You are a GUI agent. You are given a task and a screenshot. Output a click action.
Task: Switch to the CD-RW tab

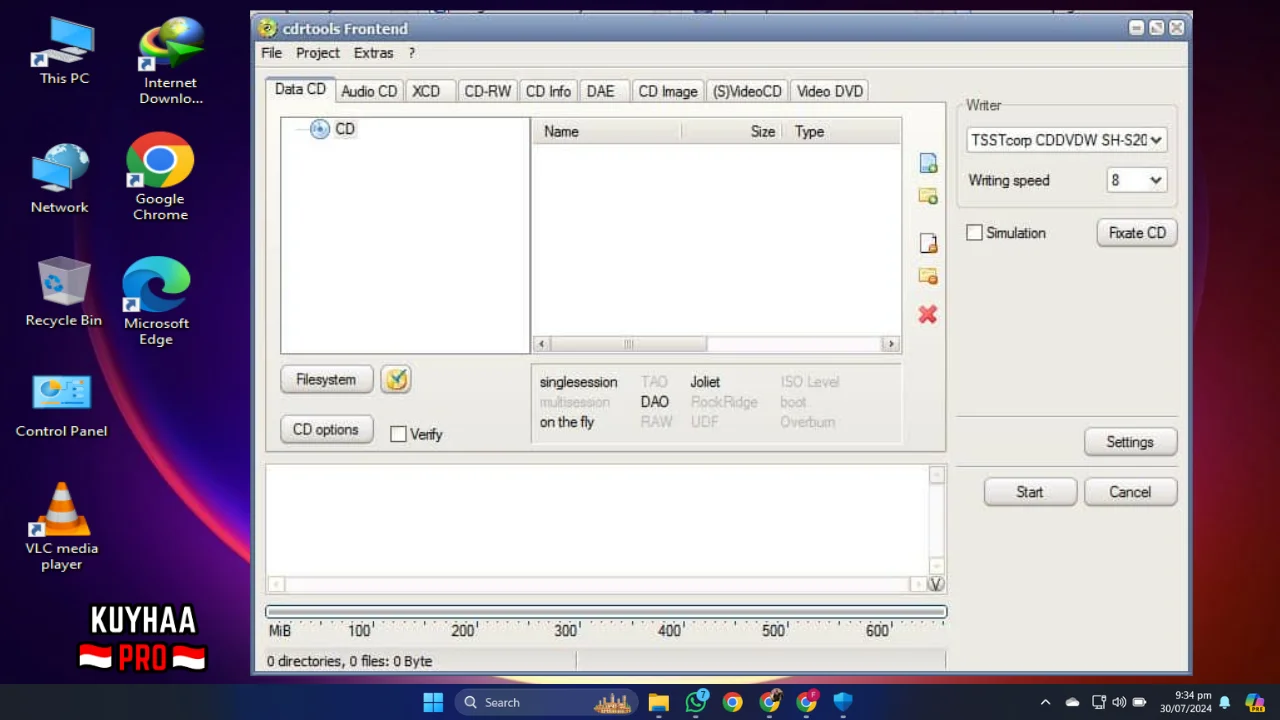487,91
